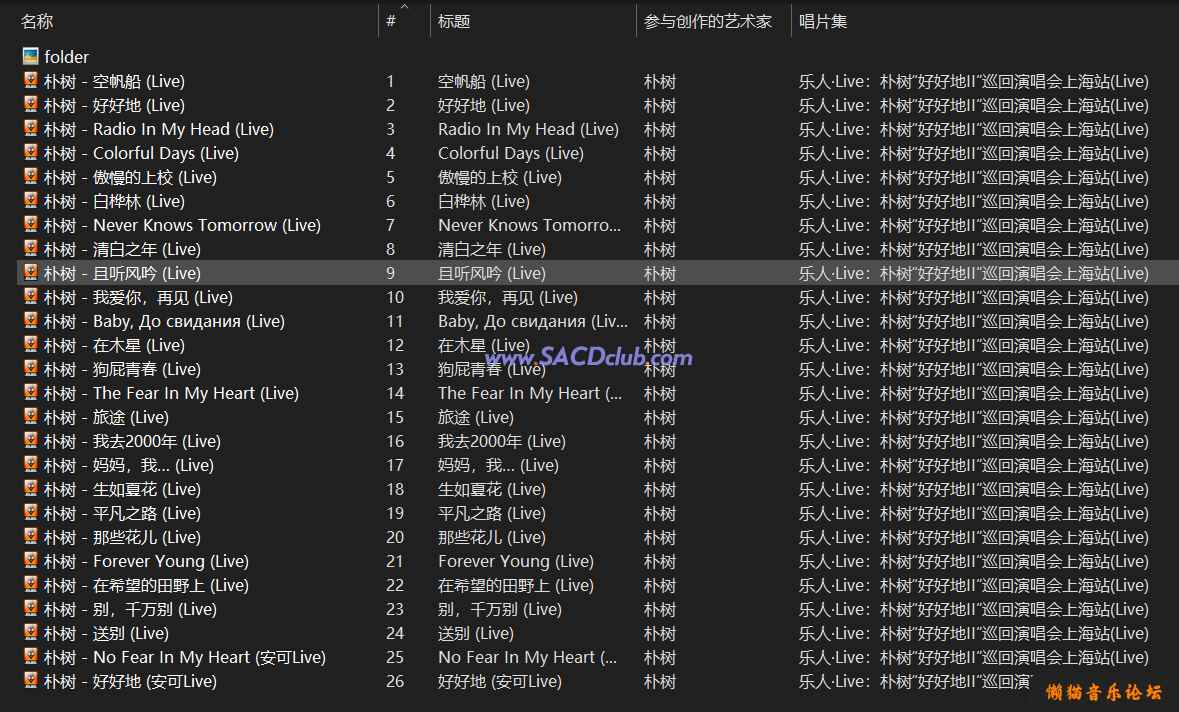The height and width of the screenshot is (712, 1179).
Task: Click track number 16 for 我去2000年
Action: 395,441
